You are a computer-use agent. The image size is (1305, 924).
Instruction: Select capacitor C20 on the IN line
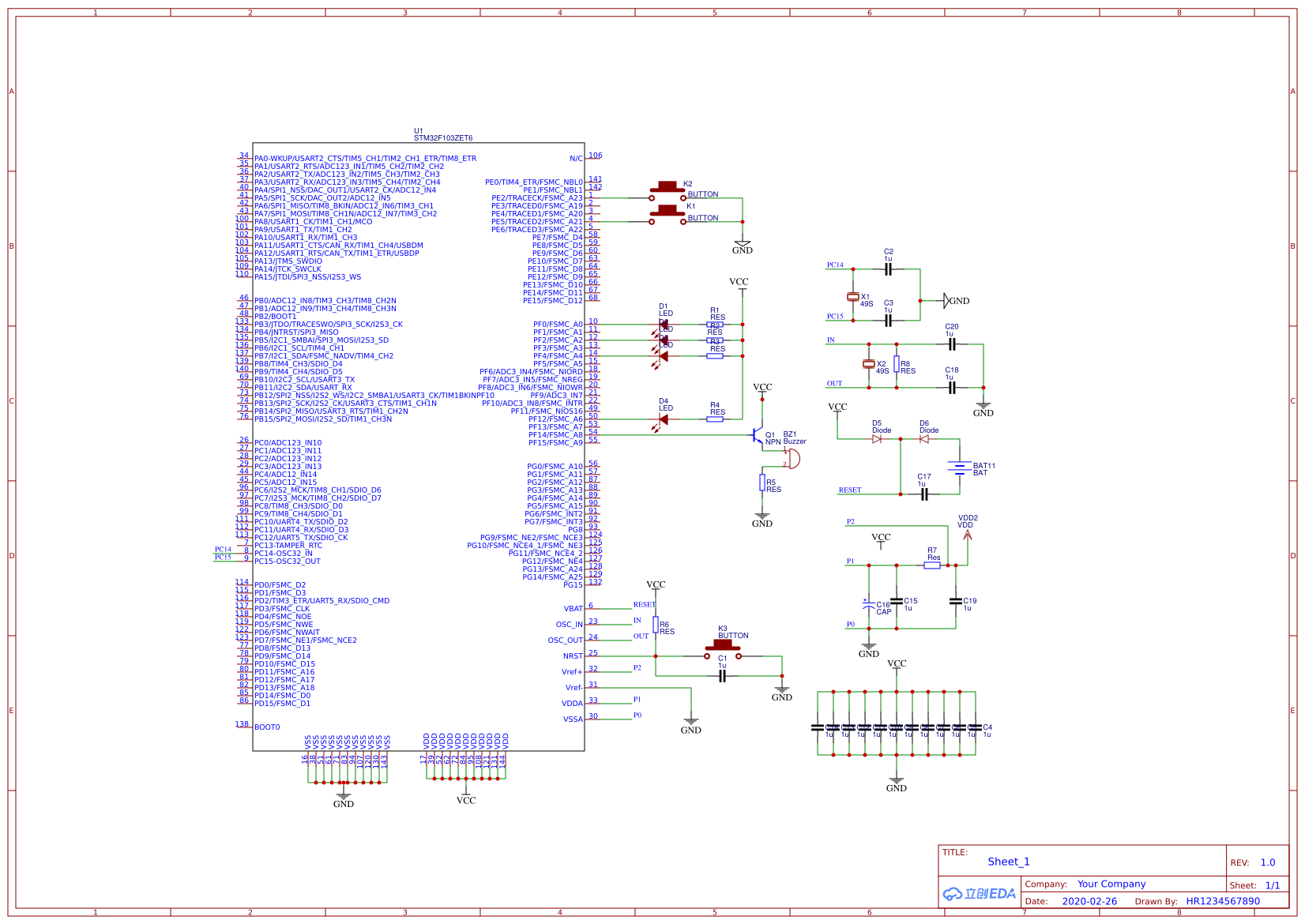(952, 344)
